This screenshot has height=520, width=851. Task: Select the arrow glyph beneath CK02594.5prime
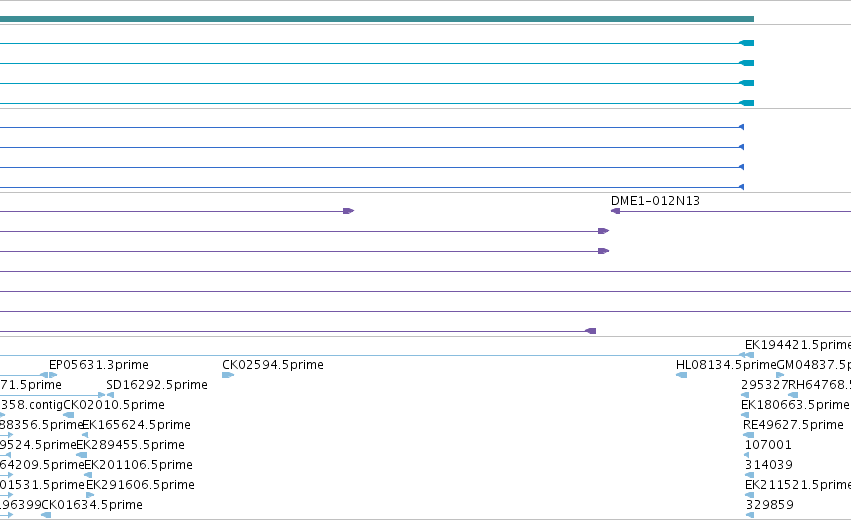tap(228, 375)
